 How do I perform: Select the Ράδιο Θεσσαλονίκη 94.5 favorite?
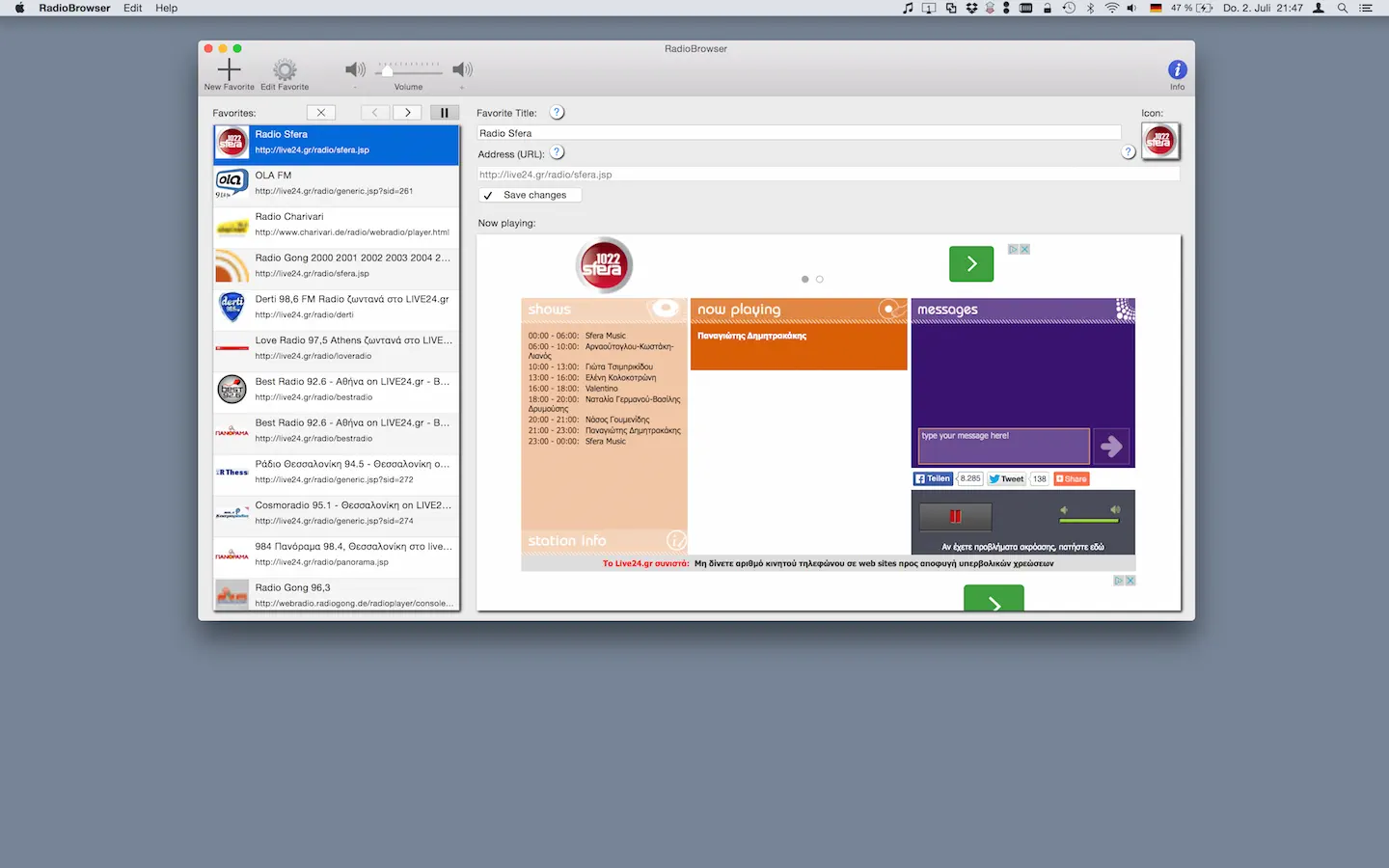click(x=337, y=475)
